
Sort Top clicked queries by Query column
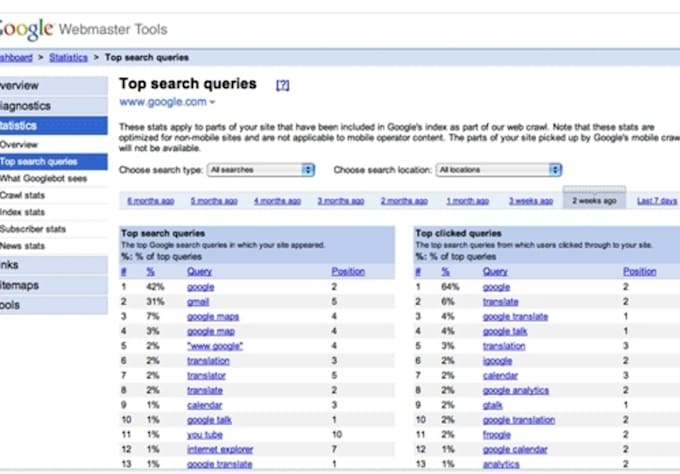coord(495,271)
